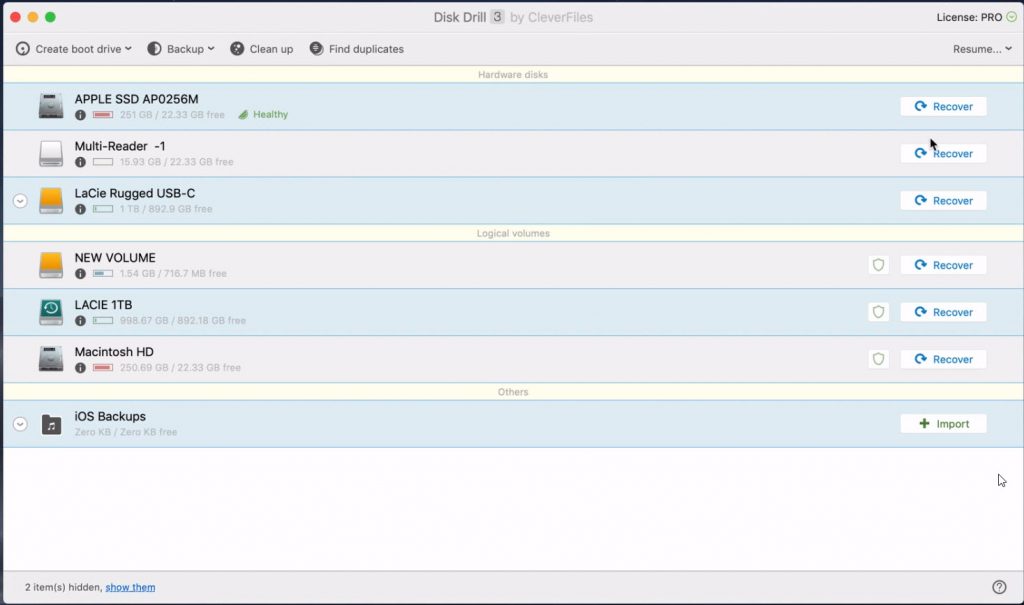Viewport: 1024px width, 605px height.
Task: Click the Others section header
Action: pyautogui.click(x=513, y=392)
